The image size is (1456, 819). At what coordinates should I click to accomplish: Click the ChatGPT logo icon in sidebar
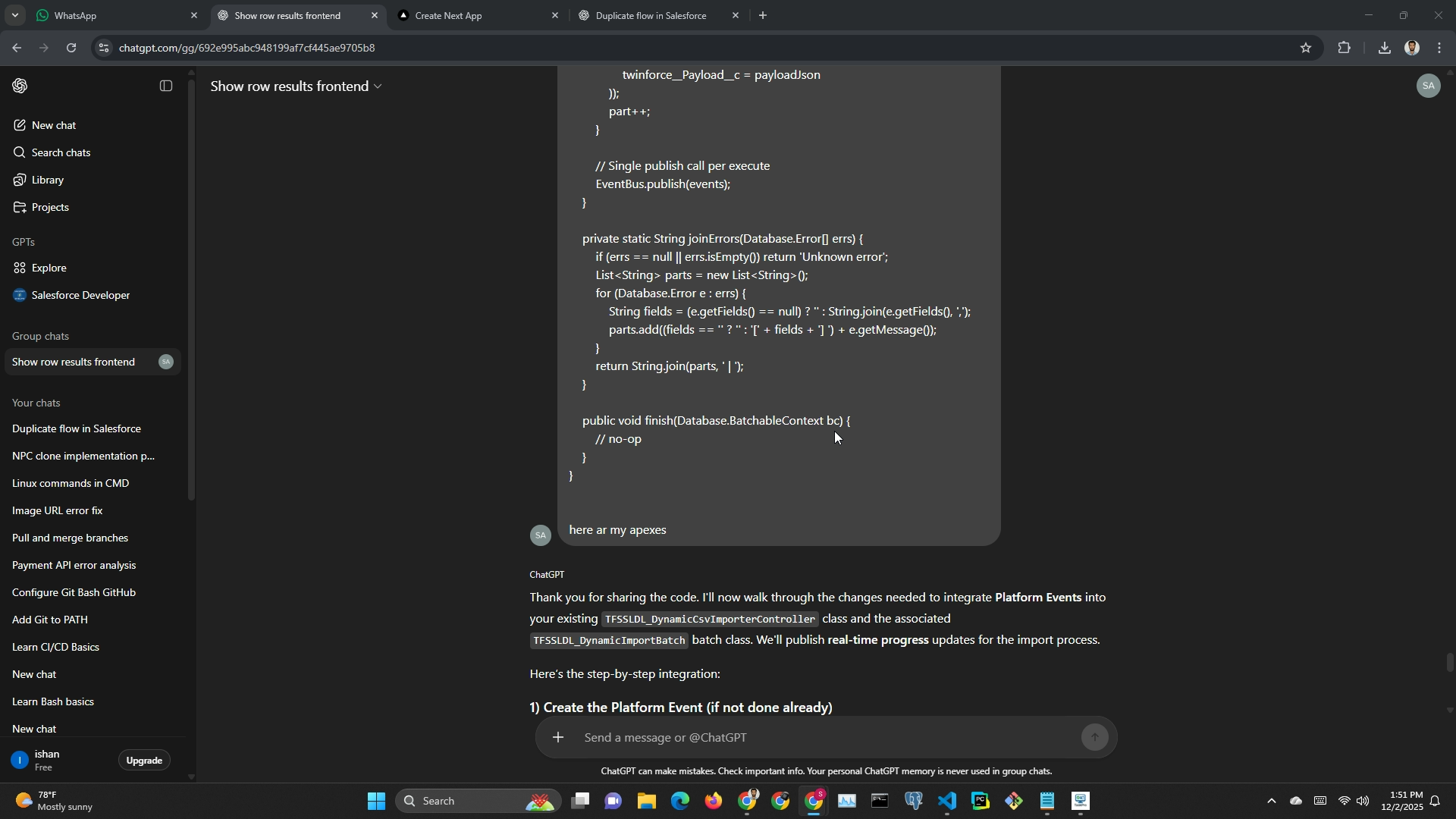(20, 86)
